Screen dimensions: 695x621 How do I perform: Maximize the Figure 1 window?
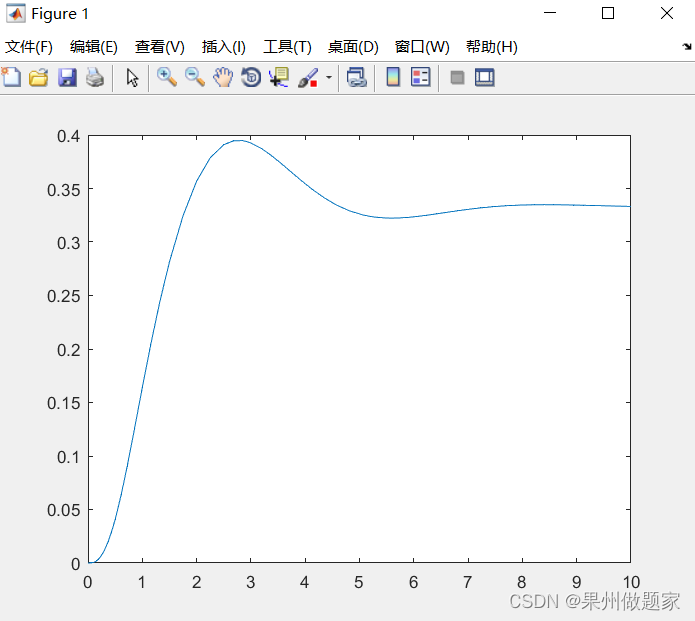[x=608, y=13]
